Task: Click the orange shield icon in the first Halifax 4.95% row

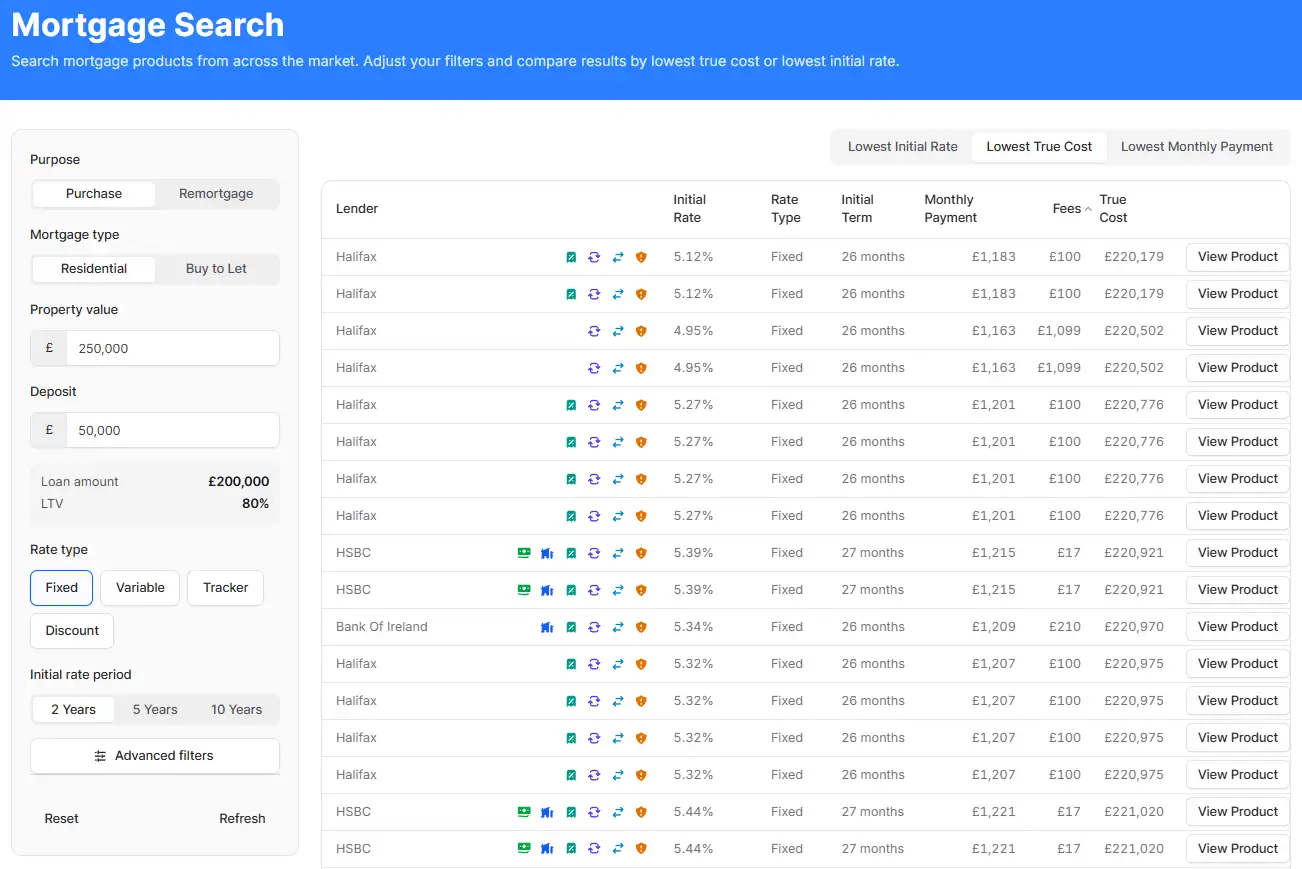Action: pyautogui.click(x=641, y=331)
